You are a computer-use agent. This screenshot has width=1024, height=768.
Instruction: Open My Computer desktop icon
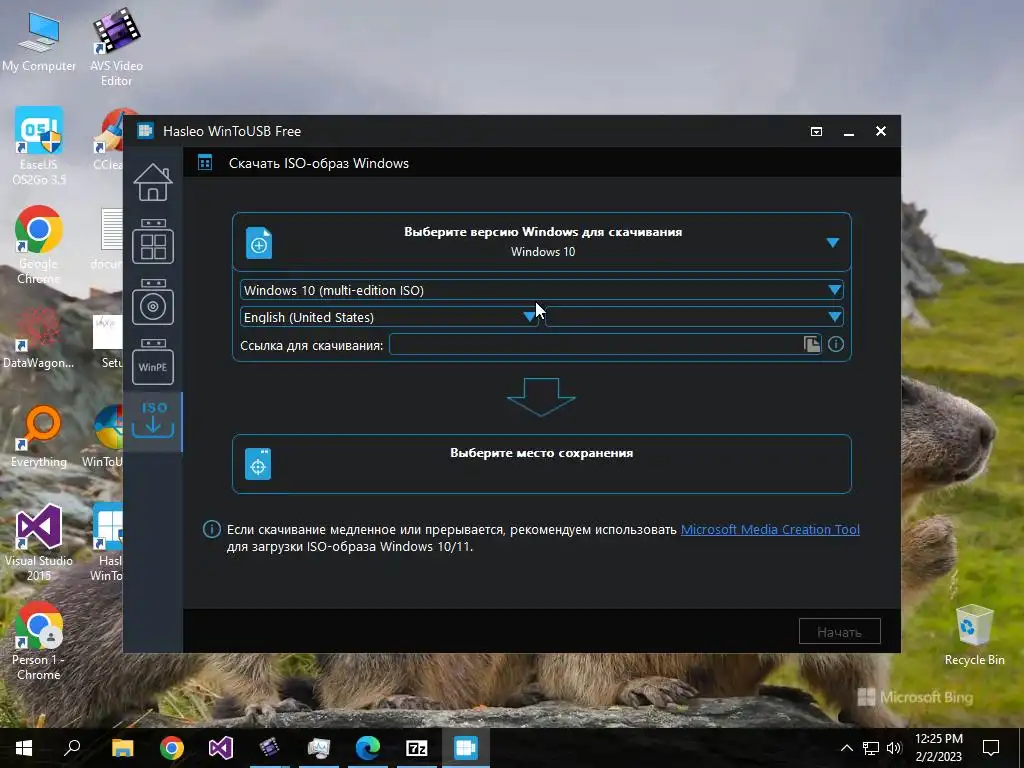click(39, 41)
